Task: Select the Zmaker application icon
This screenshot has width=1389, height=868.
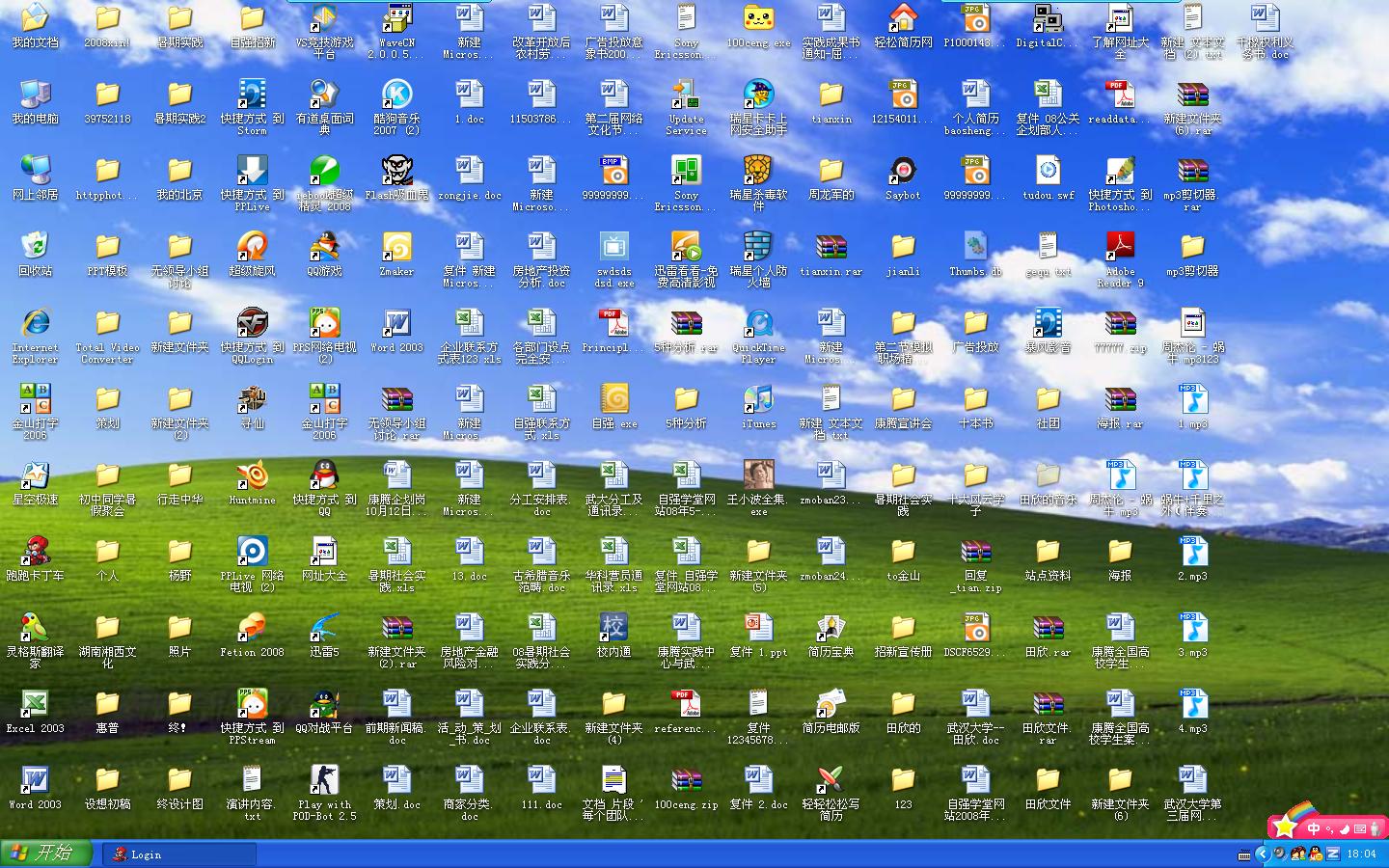Action: point(396,254)
